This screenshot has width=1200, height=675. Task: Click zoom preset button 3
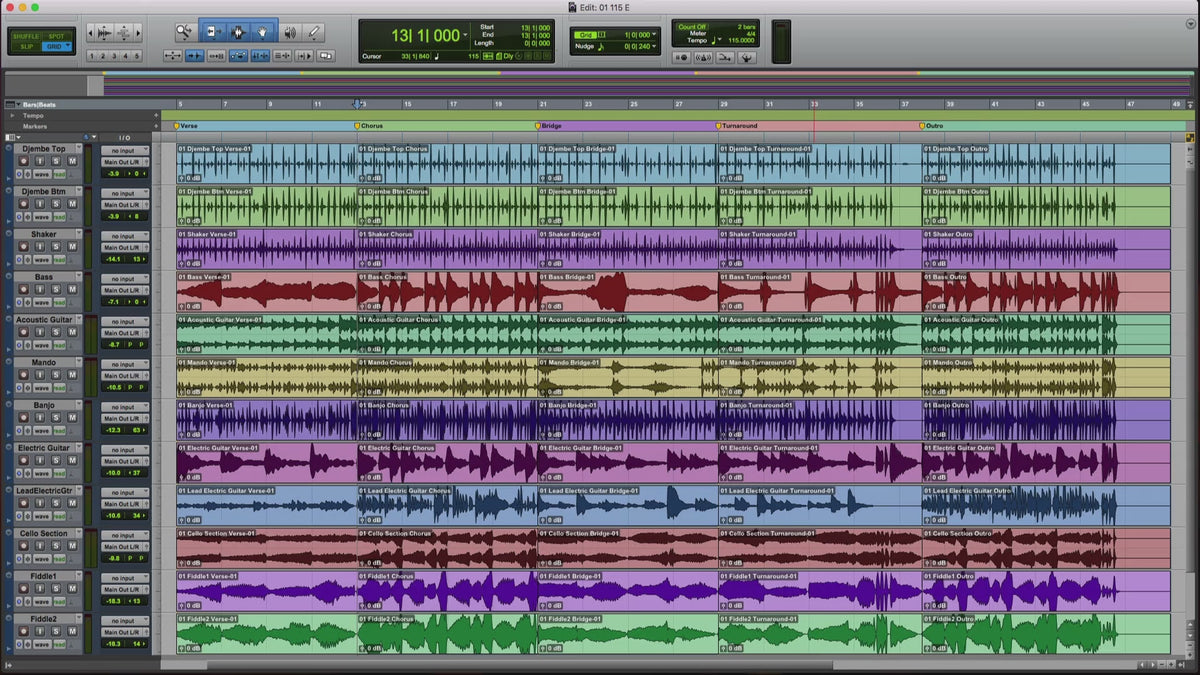point(114,56)
